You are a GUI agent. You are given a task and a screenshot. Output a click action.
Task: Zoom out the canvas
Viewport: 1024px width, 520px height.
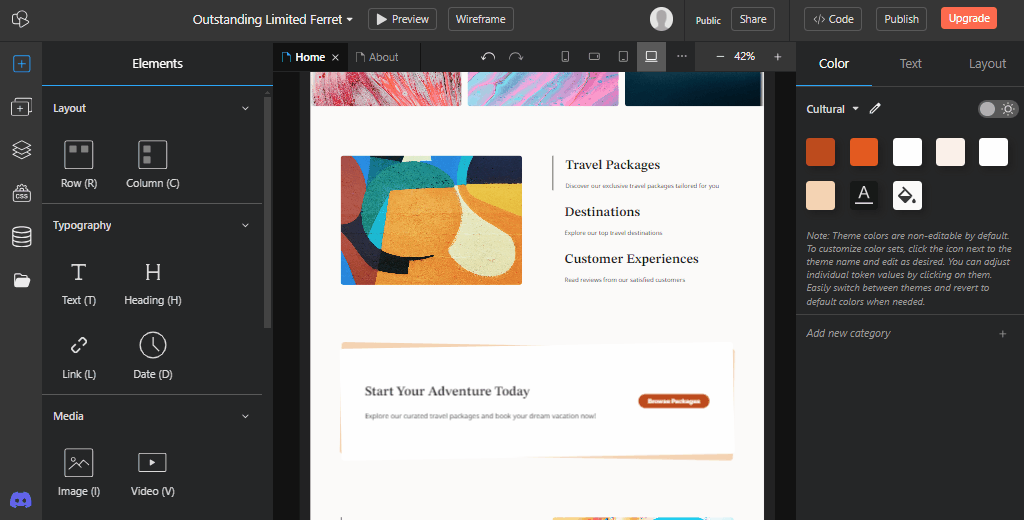coord(720,57)
